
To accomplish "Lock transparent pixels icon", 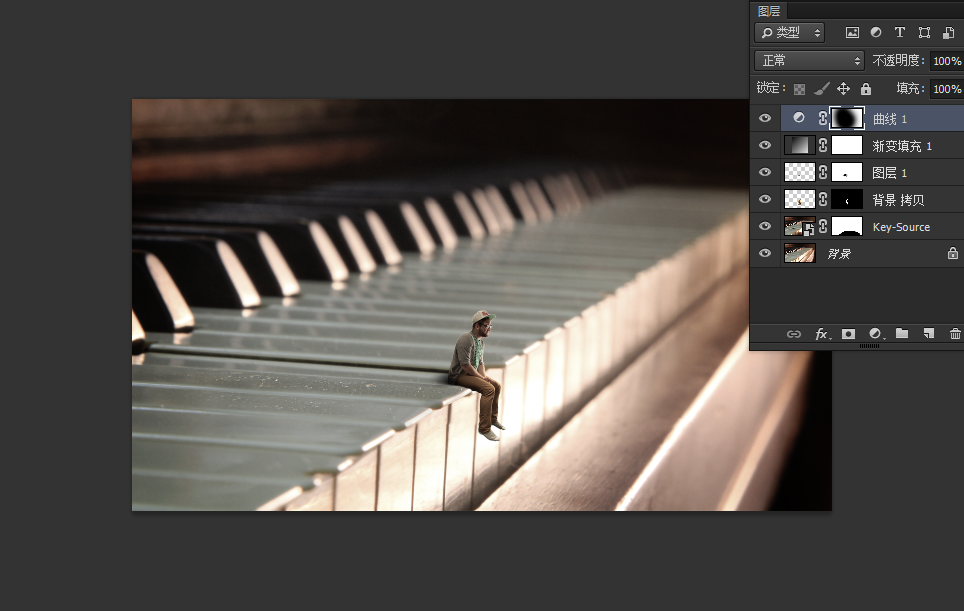I will 799,89.
